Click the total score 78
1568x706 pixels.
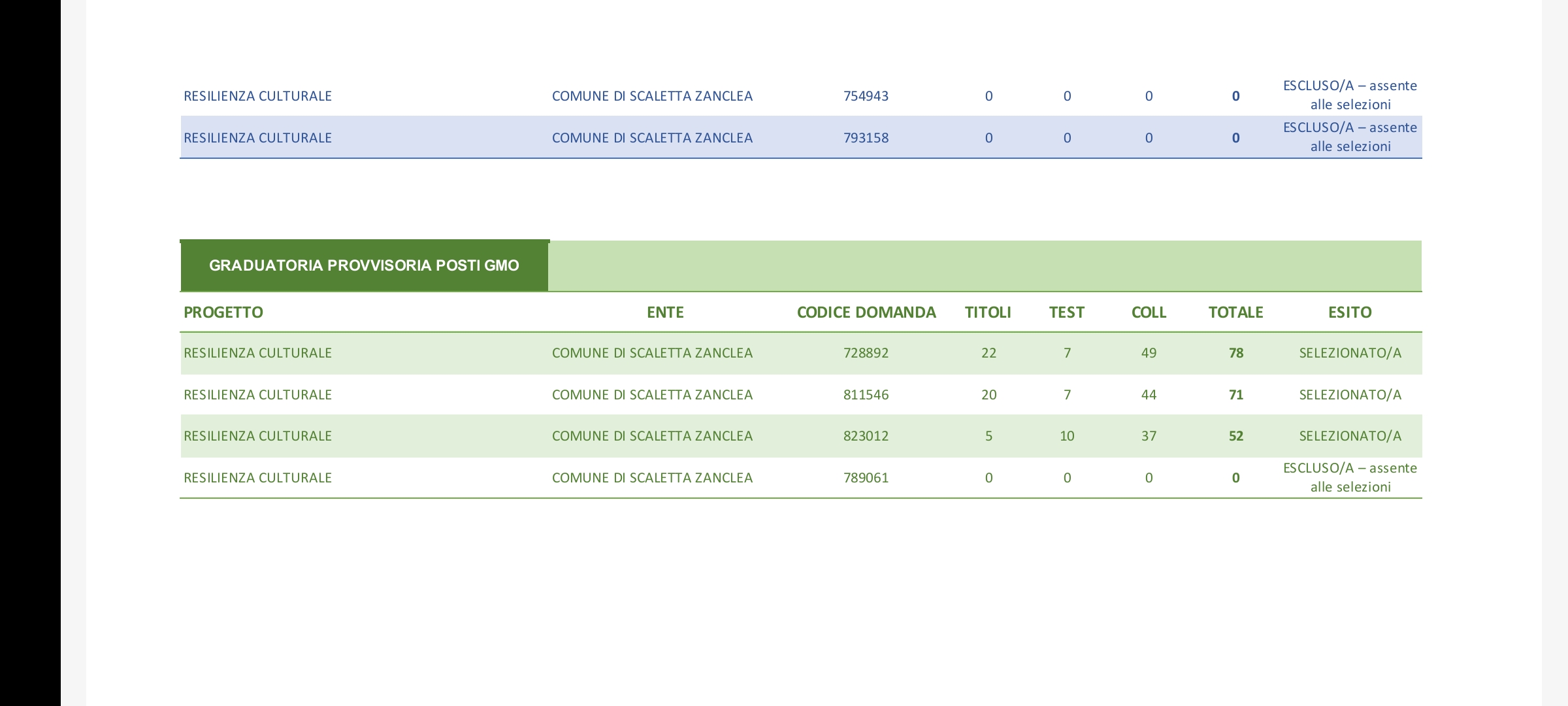(1235, 353)
